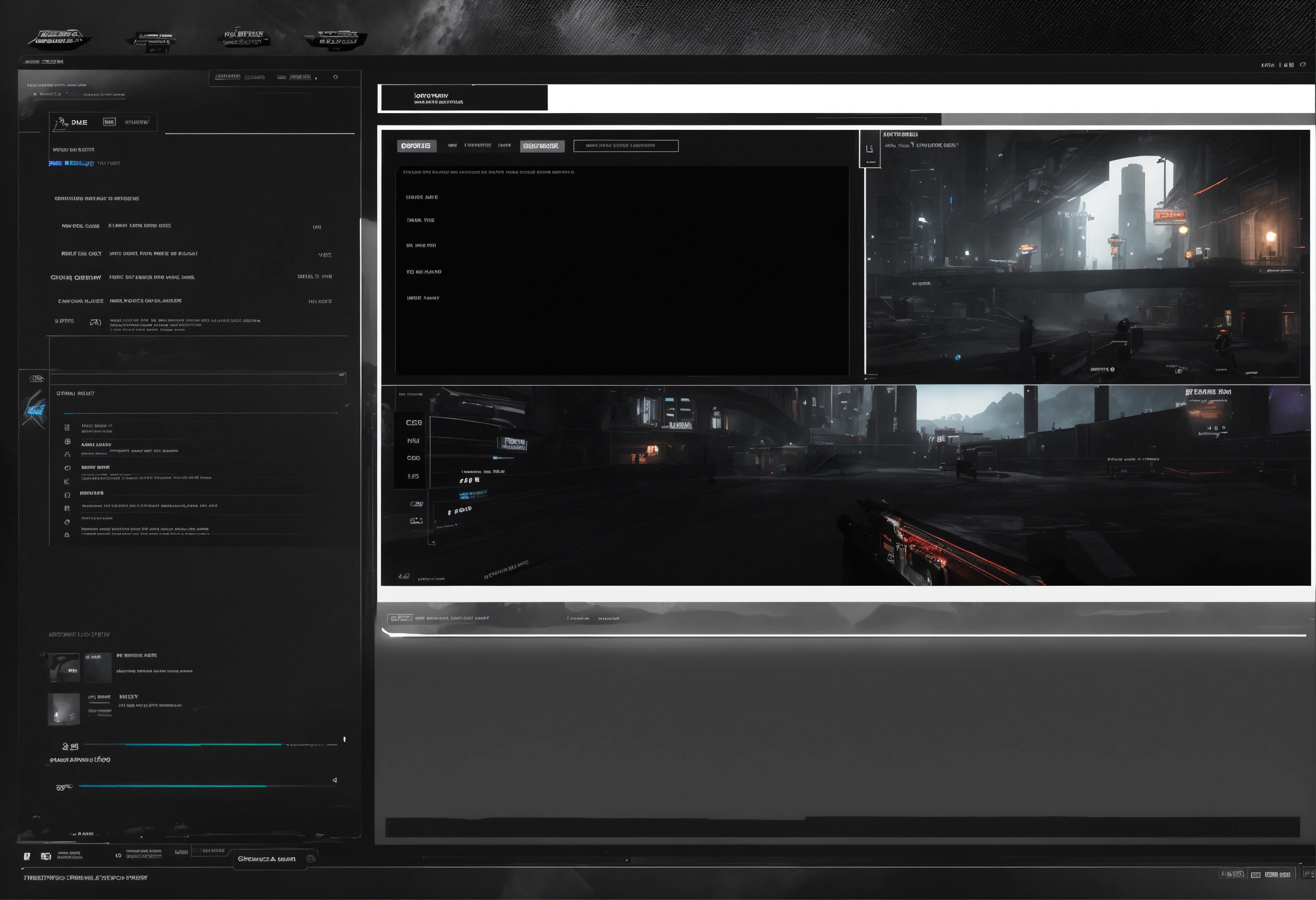Viewport: 1316px width, 900px height.
Task: Click the person icon in left panel list
Action: click(x=68, y=454)
